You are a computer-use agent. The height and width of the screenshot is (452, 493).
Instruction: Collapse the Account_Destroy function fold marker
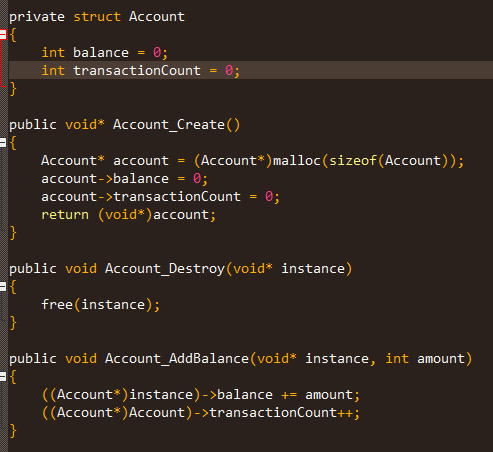(x=3, y=286)
